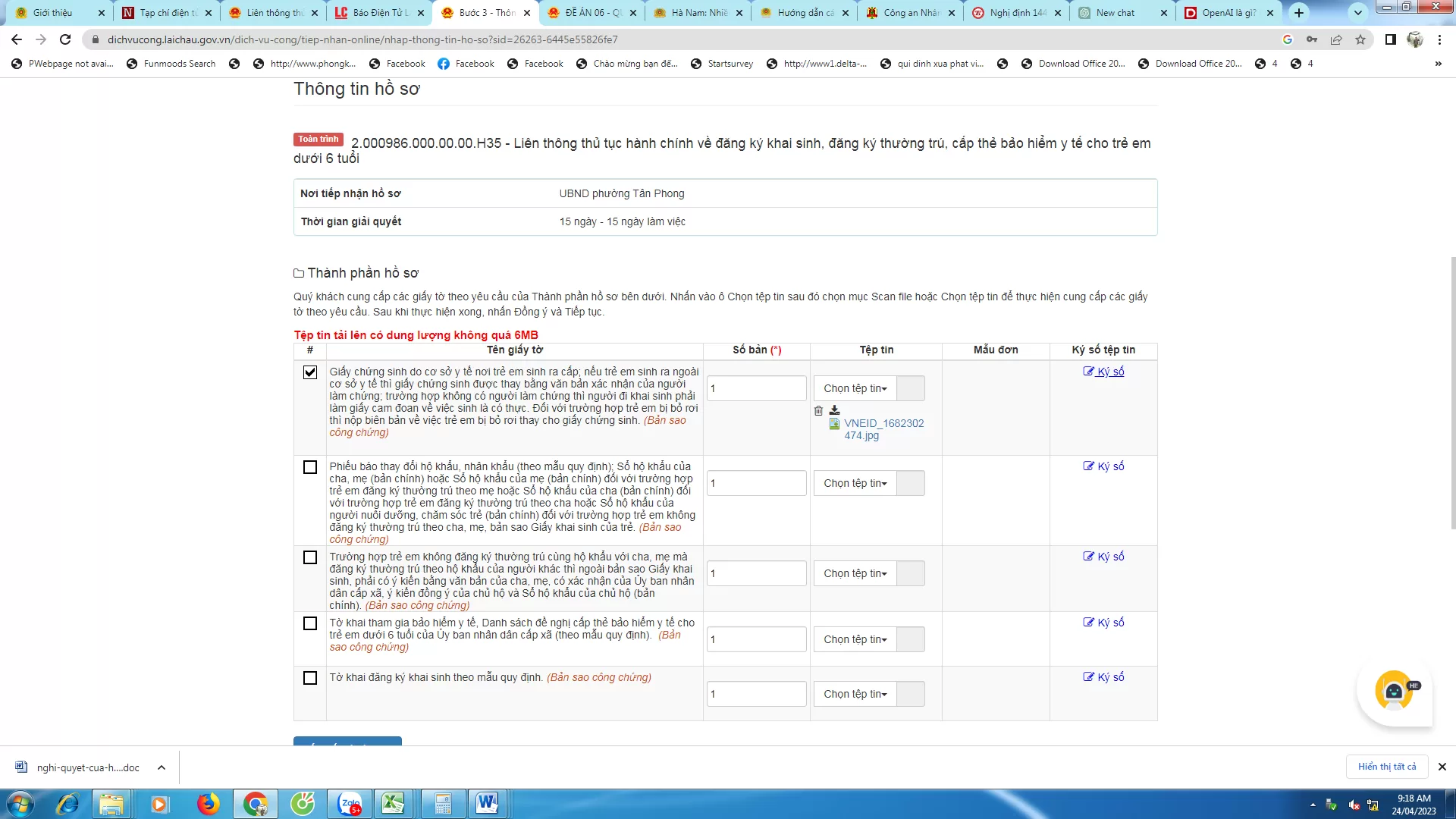1456x819 pixels.
Task: Open Calculator from taskbar
Action: tap(443, 804)
